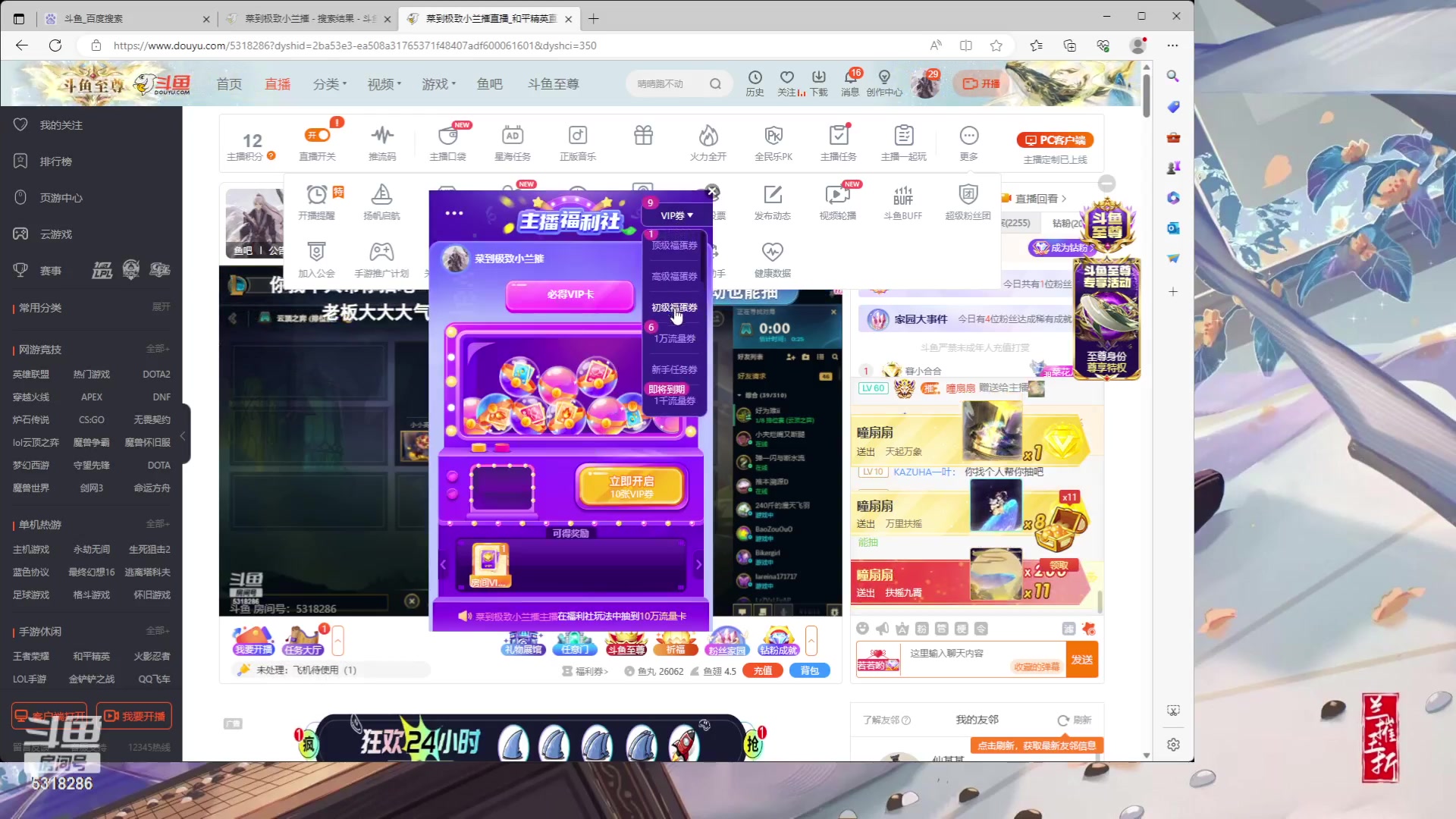Select 顶级福蛋券 from the list
This screenshot has width=1456, height=819.
click(x=674, y=246)
